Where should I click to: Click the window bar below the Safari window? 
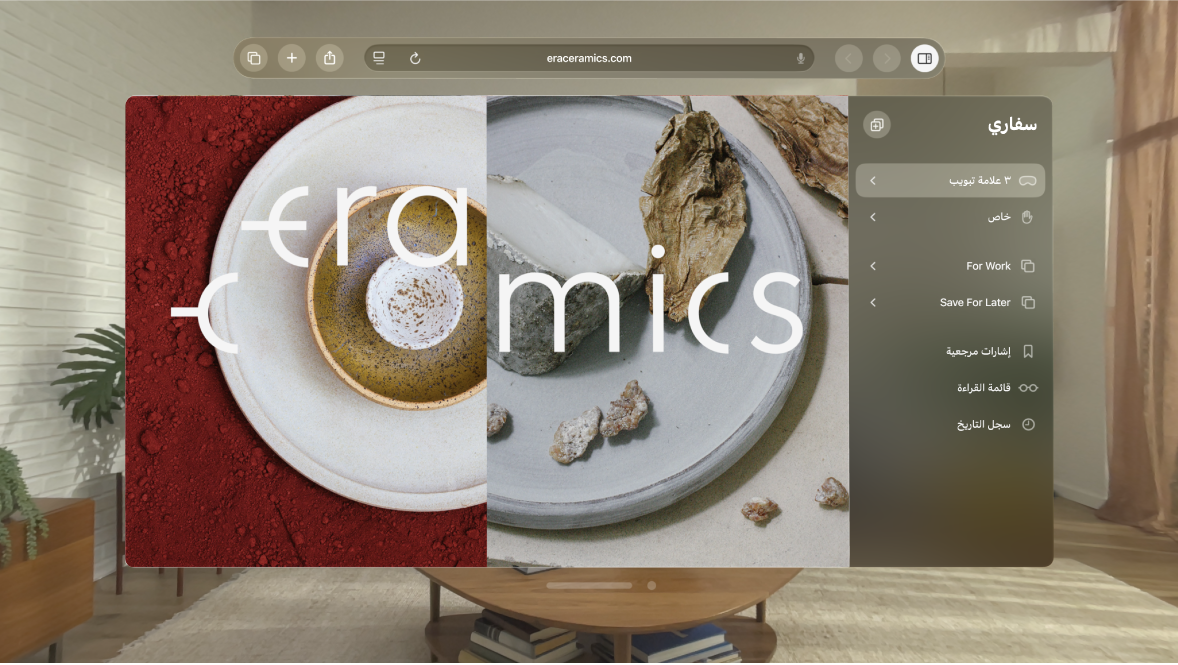[589, 585]
